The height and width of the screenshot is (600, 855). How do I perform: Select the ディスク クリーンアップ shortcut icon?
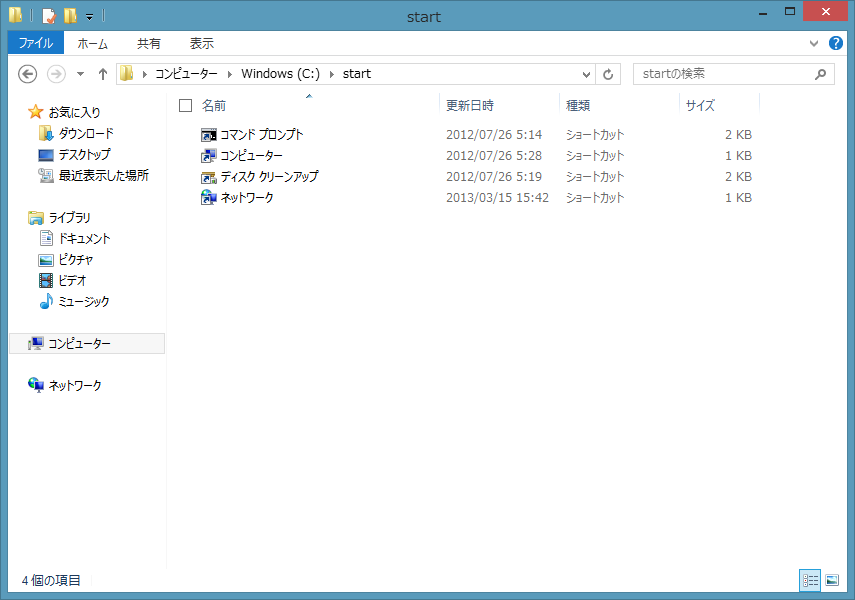point(208,177)
